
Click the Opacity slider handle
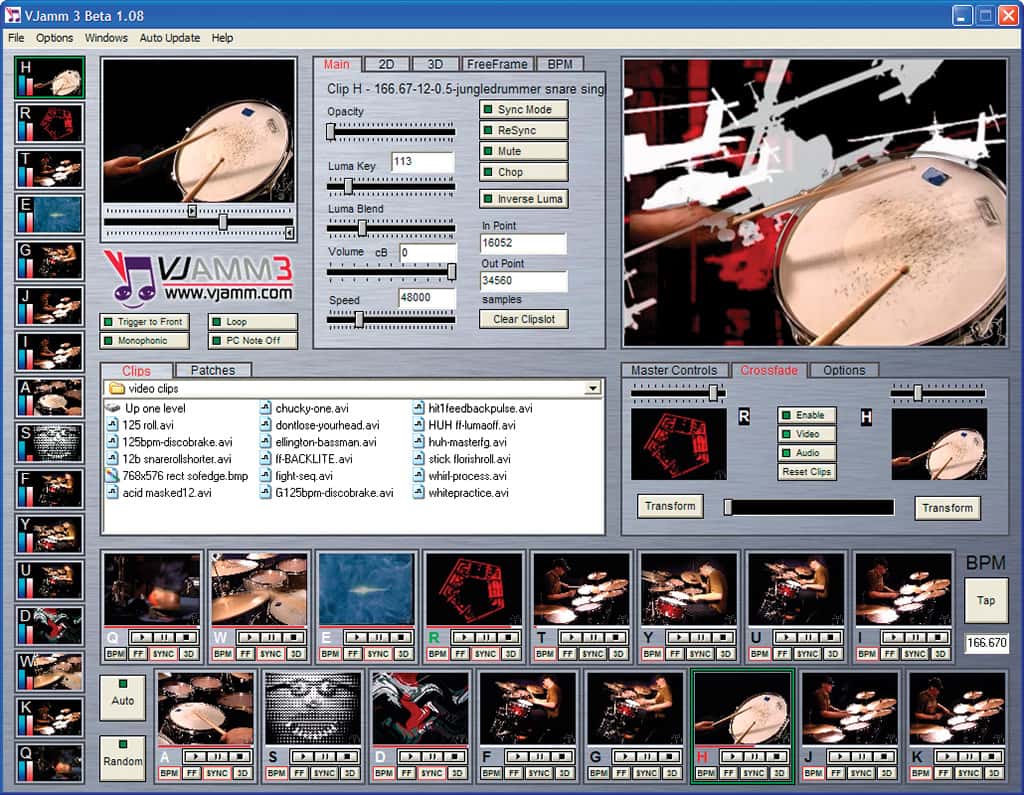pyautogui.click(x=330, y=132)
